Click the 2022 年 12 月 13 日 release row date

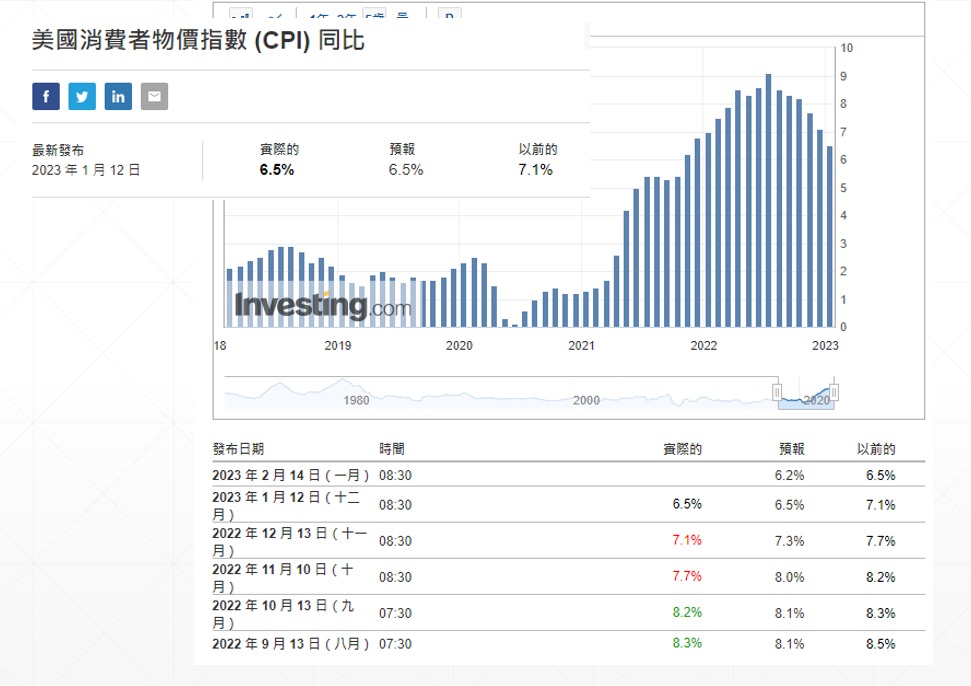coord(289,542)
